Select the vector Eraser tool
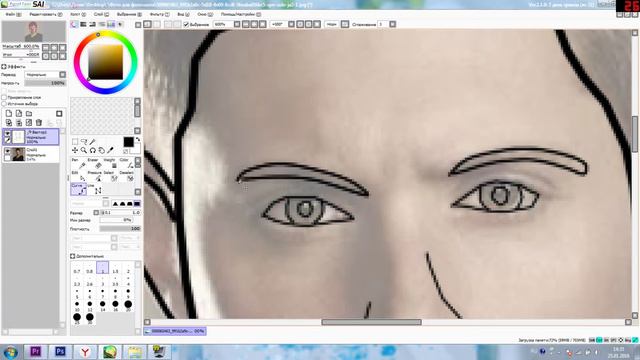Viewport: 640px width, 360px height. 95,163
